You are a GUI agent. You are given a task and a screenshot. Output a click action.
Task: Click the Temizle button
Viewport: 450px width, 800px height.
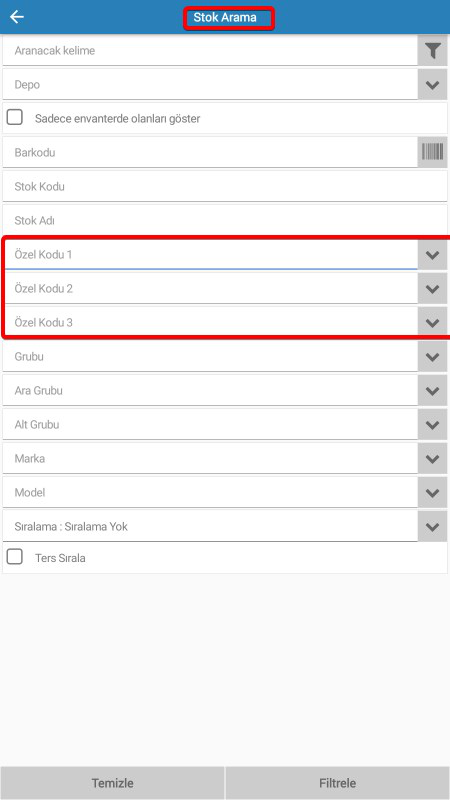(112, 783)
